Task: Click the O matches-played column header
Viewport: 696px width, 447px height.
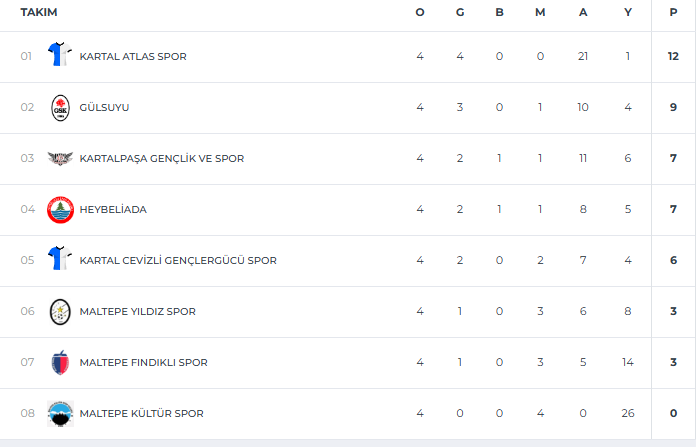Action: [x=420, y=12]
